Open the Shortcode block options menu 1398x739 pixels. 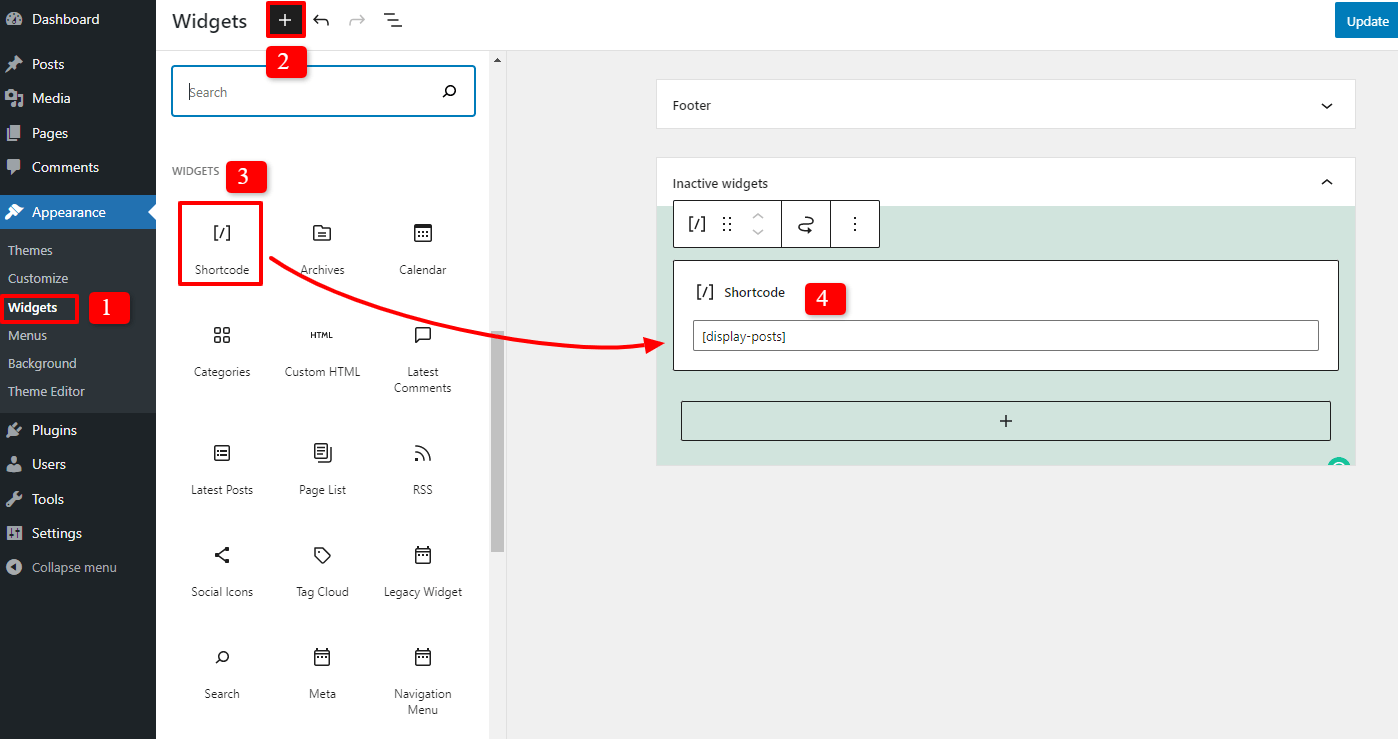(x=855, y=223)
